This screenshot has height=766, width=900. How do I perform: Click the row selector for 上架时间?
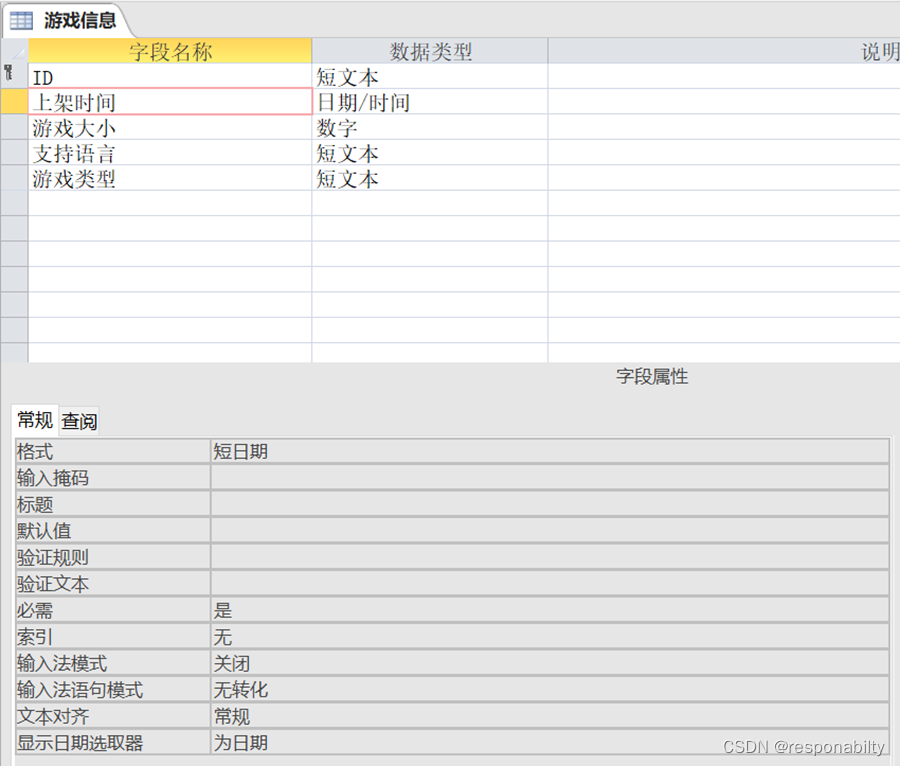[14, 102]
